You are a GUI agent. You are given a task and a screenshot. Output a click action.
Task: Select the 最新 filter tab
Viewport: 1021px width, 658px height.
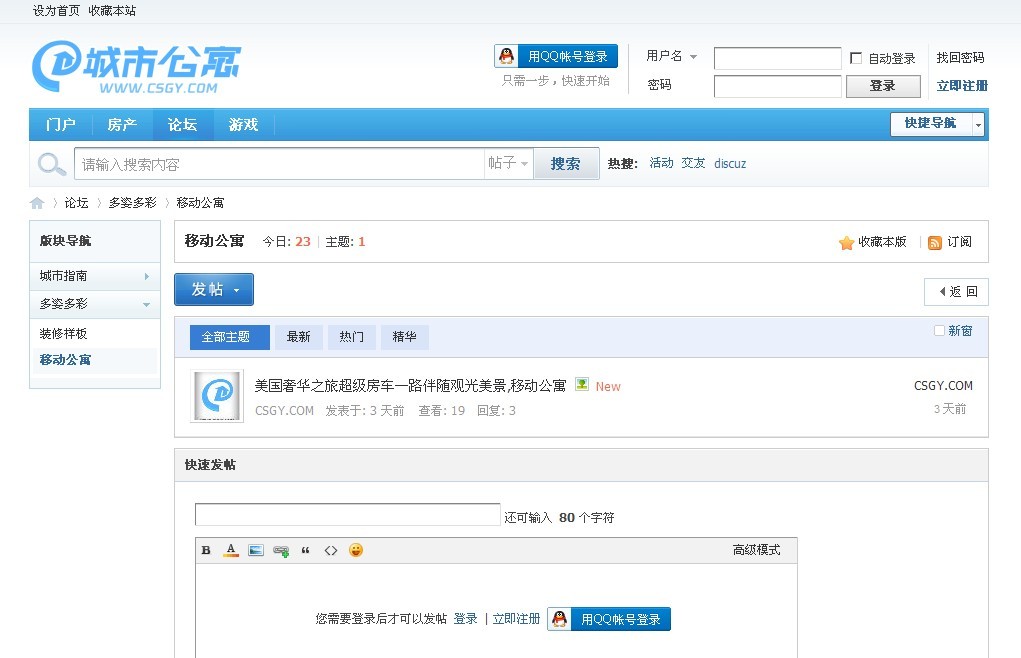pyautogui.click(x=298, y=337)
